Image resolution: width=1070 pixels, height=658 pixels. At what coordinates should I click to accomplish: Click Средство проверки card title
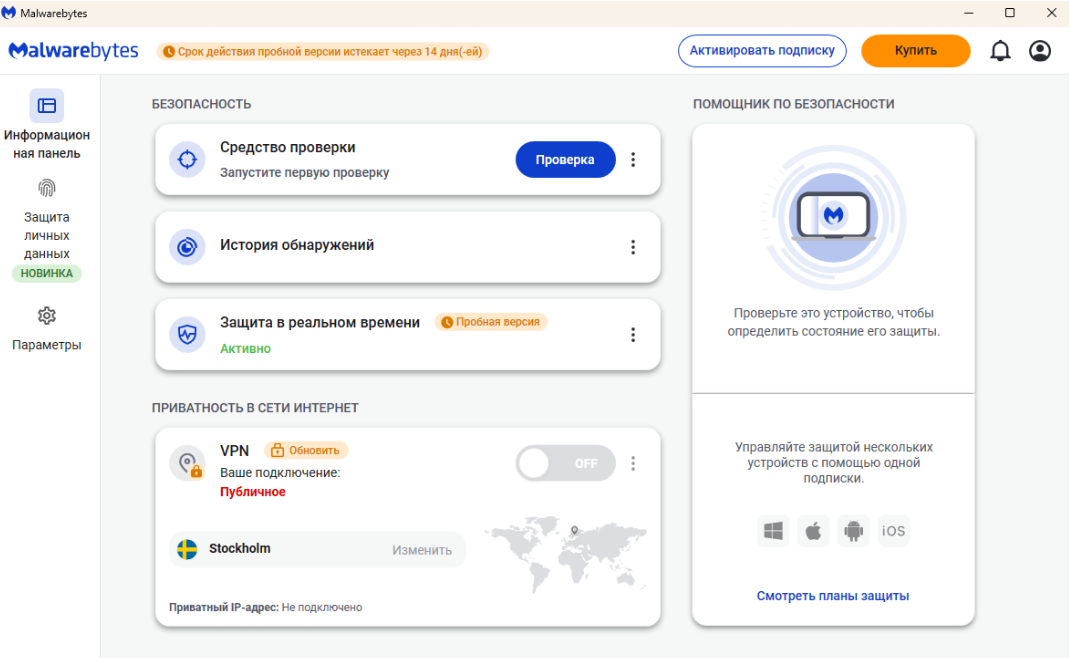pyautogui.click(x=287, y=147)
